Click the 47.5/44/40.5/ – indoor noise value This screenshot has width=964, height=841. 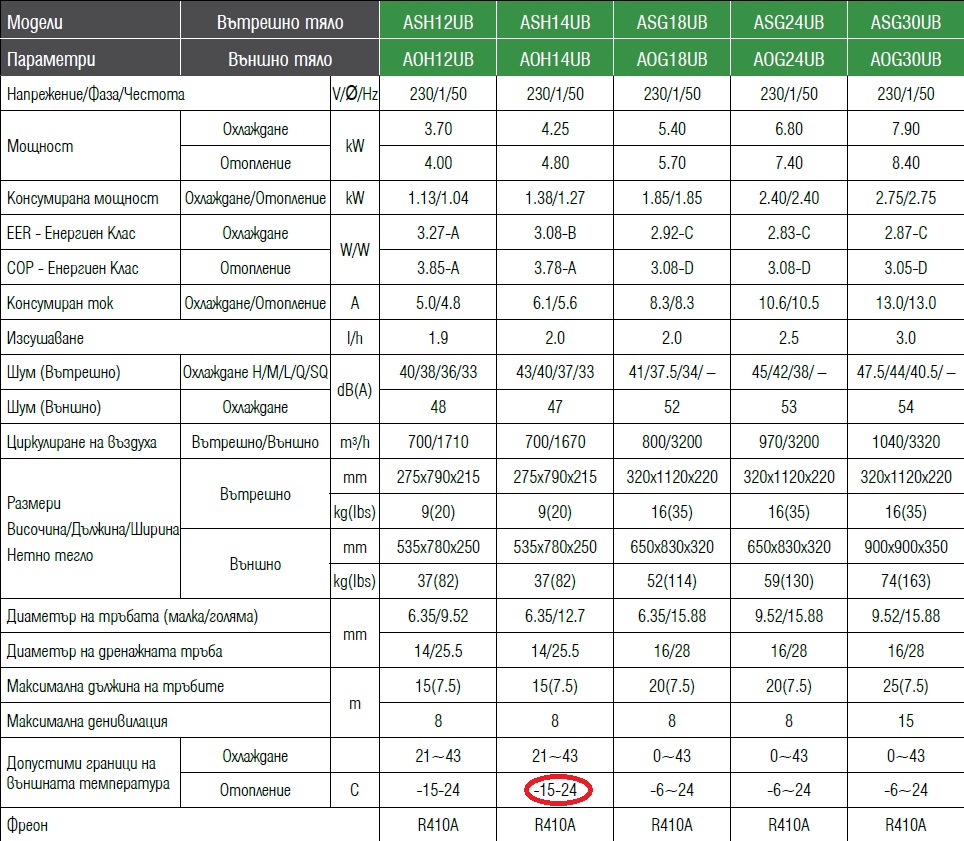905,373
